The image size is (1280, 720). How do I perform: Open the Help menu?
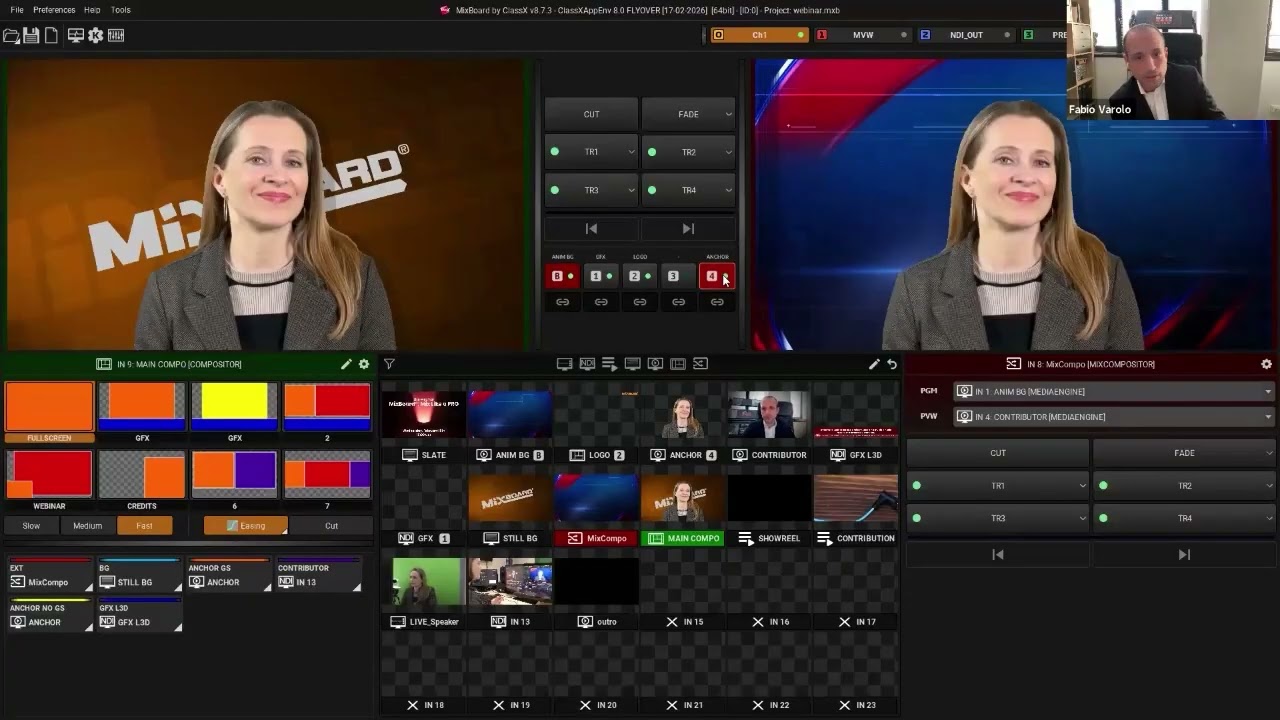pos(92,10)
